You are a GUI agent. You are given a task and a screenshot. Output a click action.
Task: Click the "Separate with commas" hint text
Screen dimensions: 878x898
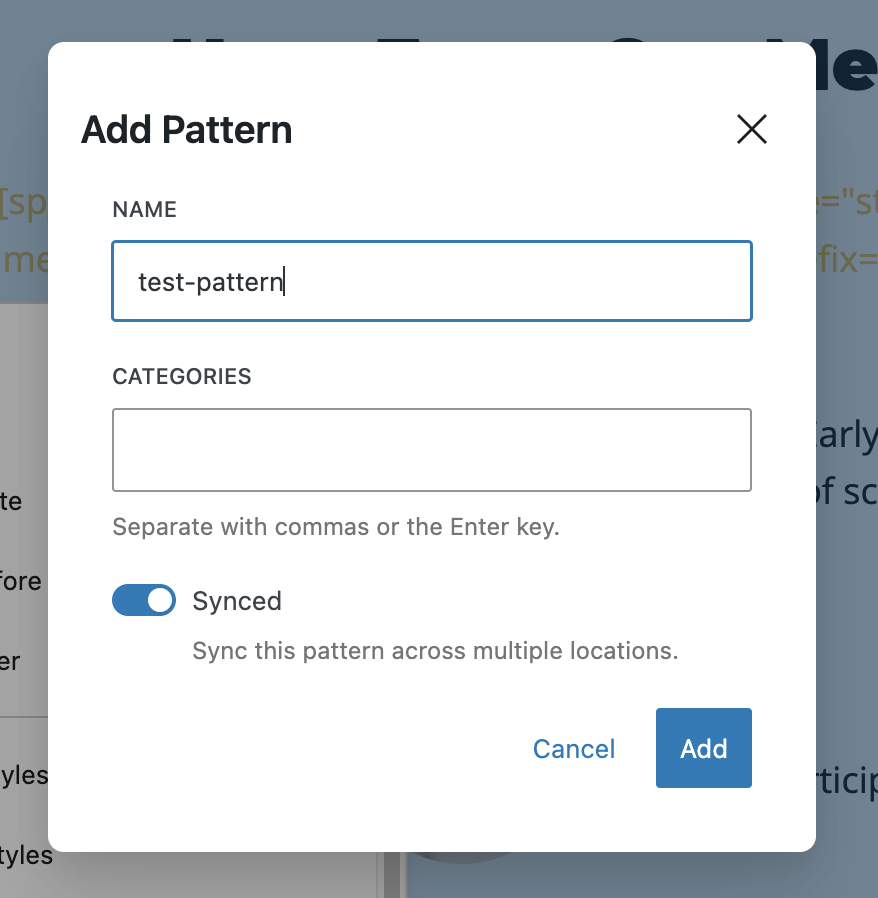point(335,527)
